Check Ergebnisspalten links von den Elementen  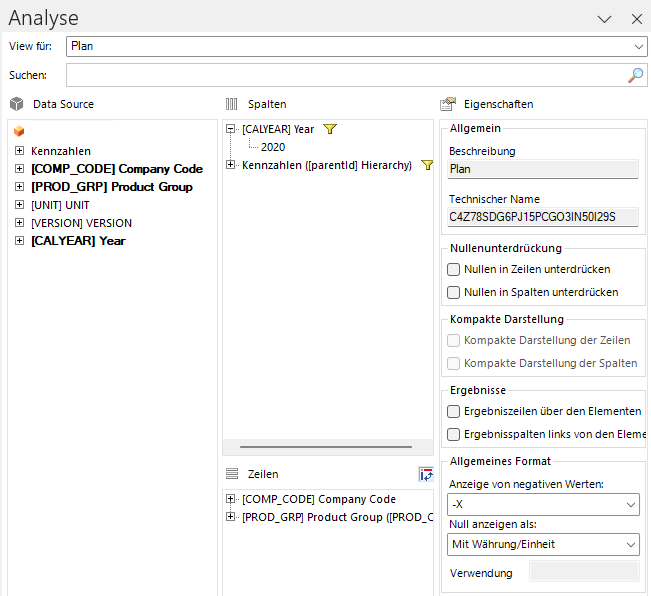(453, 435)
